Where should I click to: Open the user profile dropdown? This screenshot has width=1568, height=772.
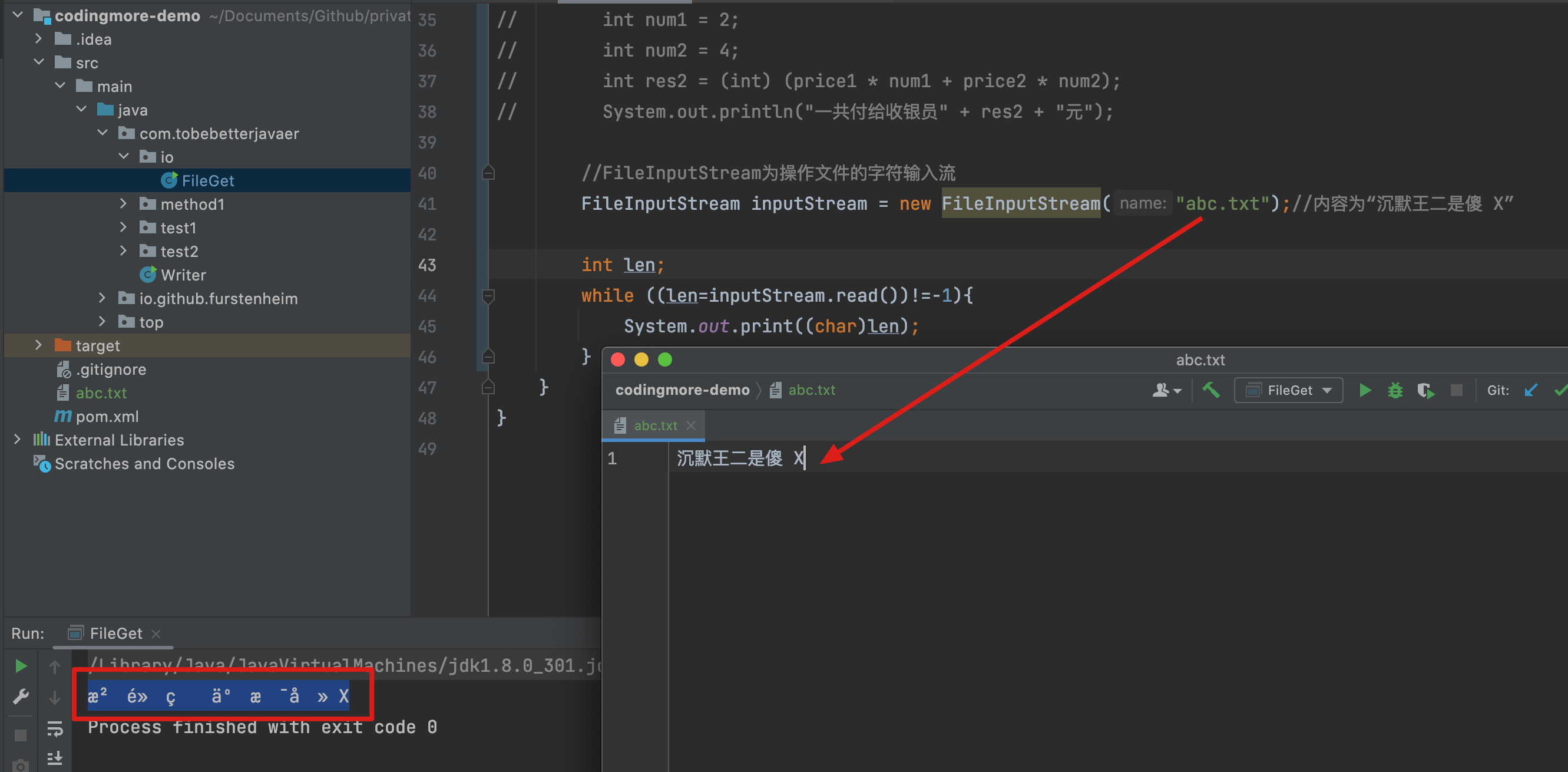tap(1166, 390)
